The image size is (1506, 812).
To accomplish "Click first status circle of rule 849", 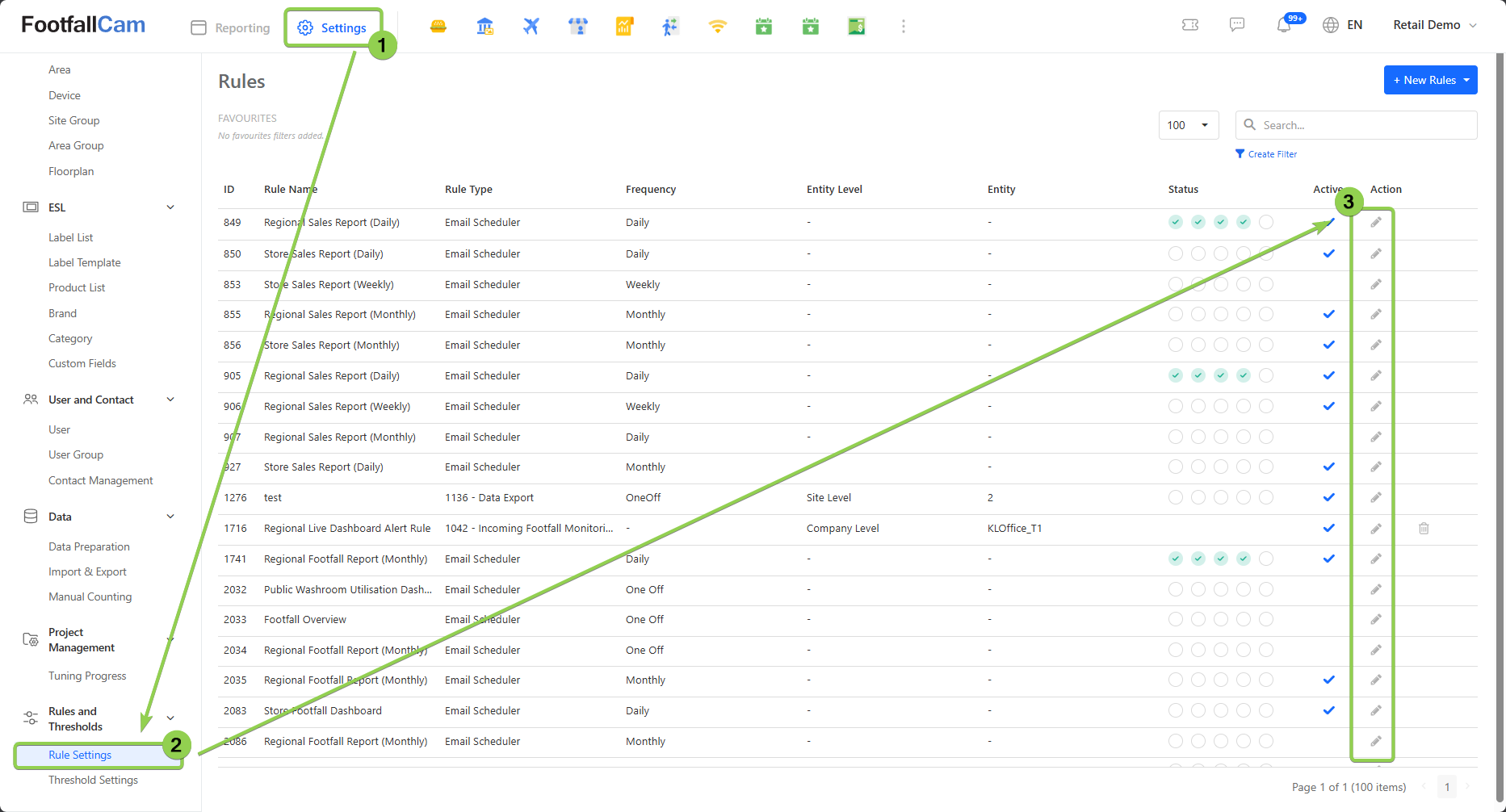I will click(1176, 223).
